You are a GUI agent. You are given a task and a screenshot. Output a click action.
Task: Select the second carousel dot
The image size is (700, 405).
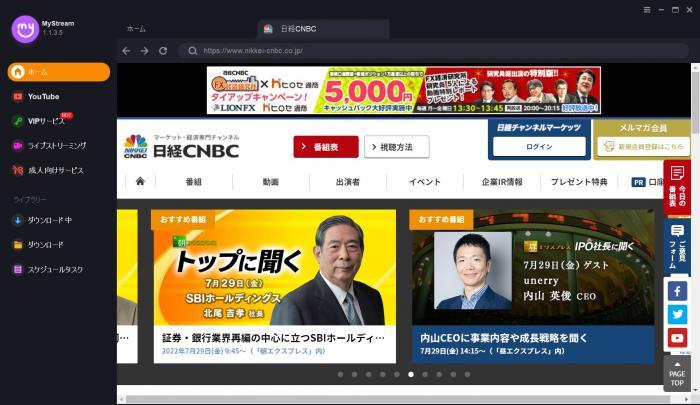click(x=354, y=374)
